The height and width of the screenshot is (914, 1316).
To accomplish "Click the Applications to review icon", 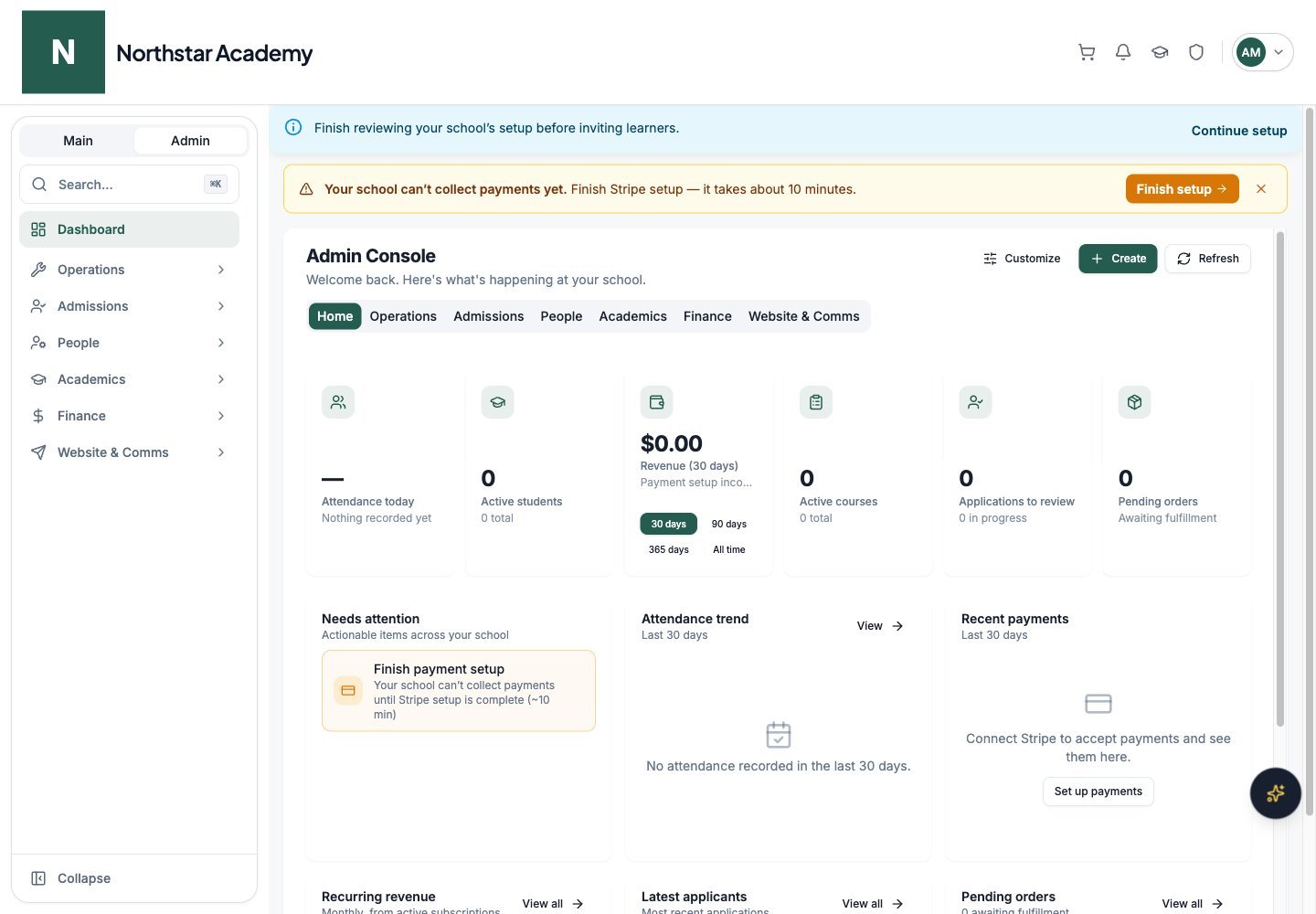I will click(x=975, y=402).
